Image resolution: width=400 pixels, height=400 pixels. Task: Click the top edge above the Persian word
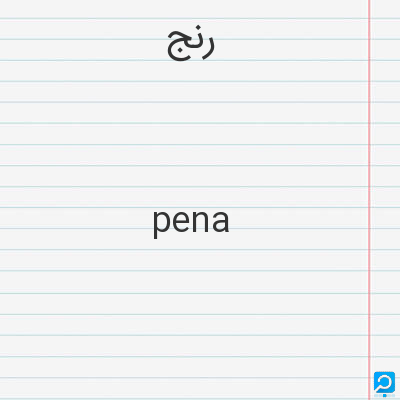[191, 10]
